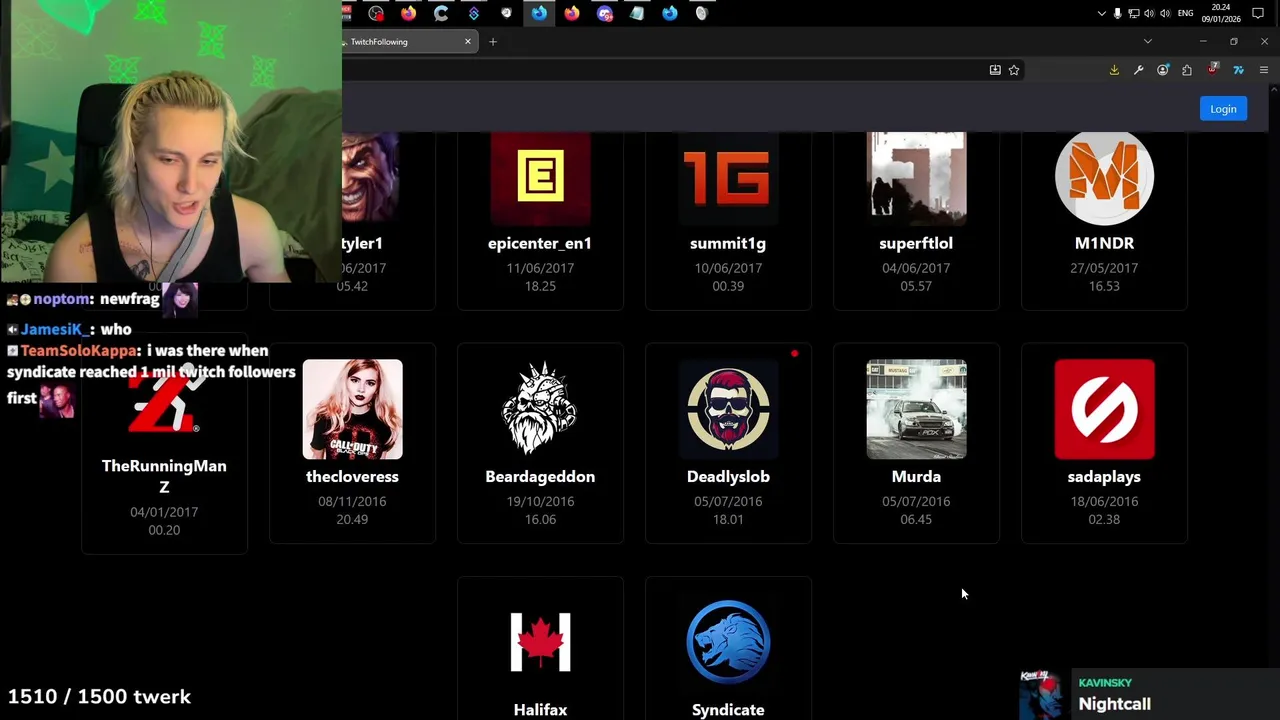1280x720 pixels.
Task: Open the extensions puzzle icon
Action: (x=1187, y=70)
